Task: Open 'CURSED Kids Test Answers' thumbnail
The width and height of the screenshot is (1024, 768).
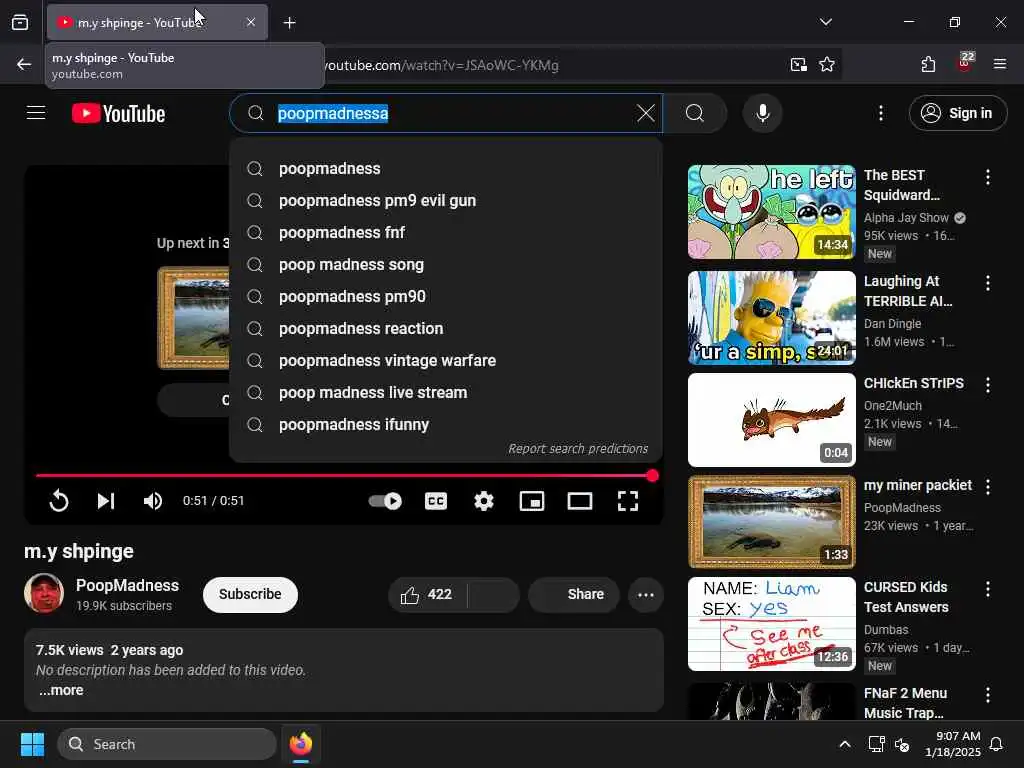Action: point(771,624)
